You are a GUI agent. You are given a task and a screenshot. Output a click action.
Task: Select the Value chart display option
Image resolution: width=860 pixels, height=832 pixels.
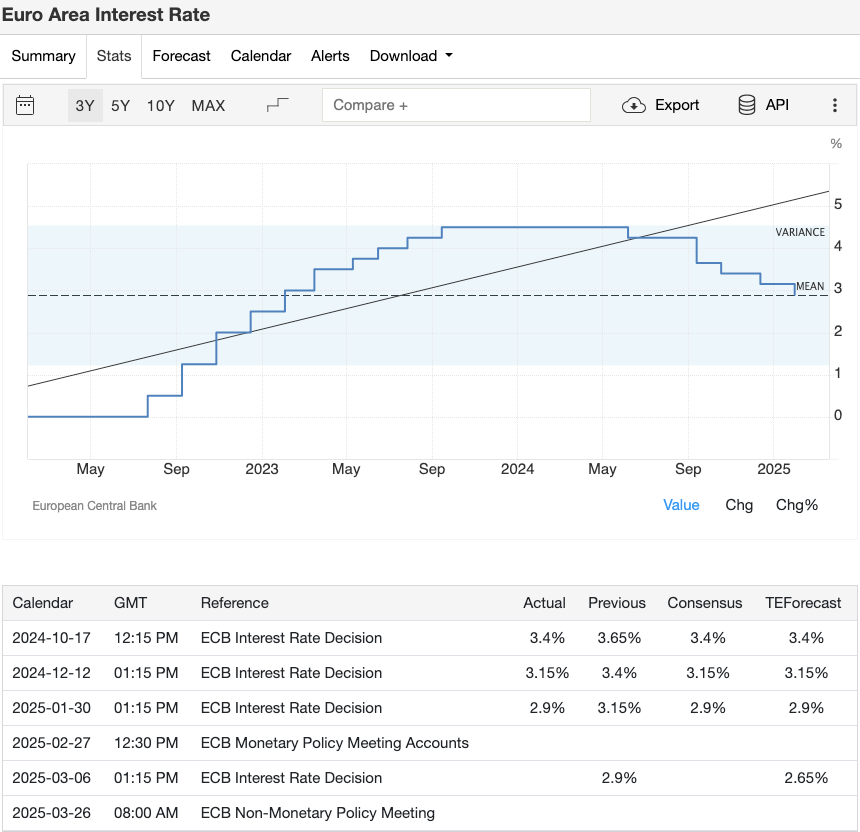[681, 505]
